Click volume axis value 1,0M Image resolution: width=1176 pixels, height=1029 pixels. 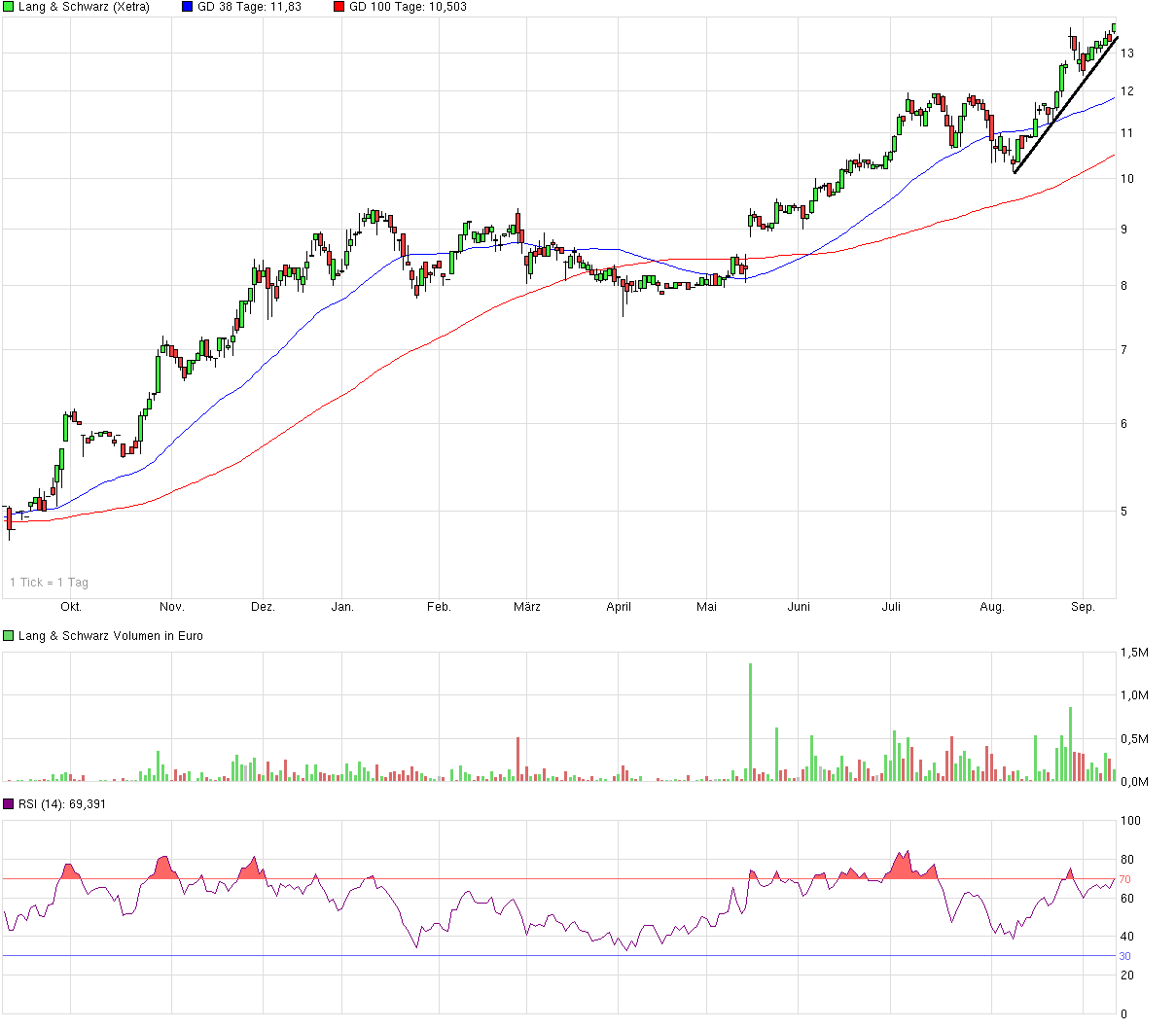[1135, 695]
